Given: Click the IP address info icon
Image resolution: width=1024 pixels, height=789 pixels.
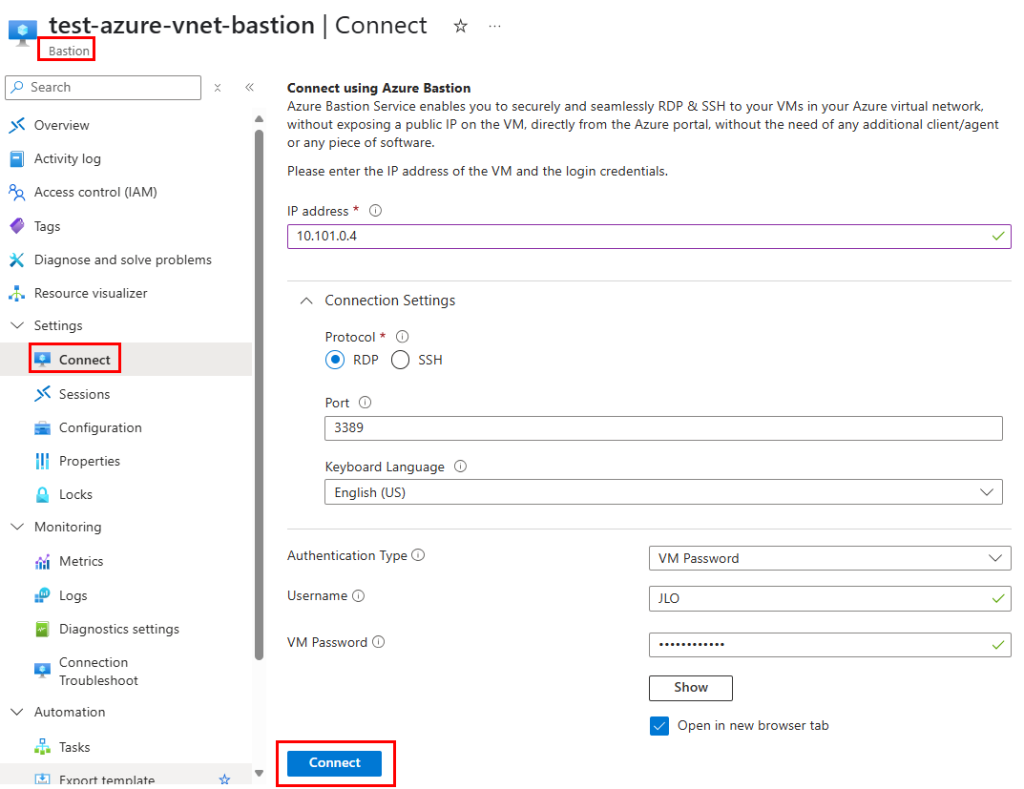Looking at the screenshot, I should [376, 210].
